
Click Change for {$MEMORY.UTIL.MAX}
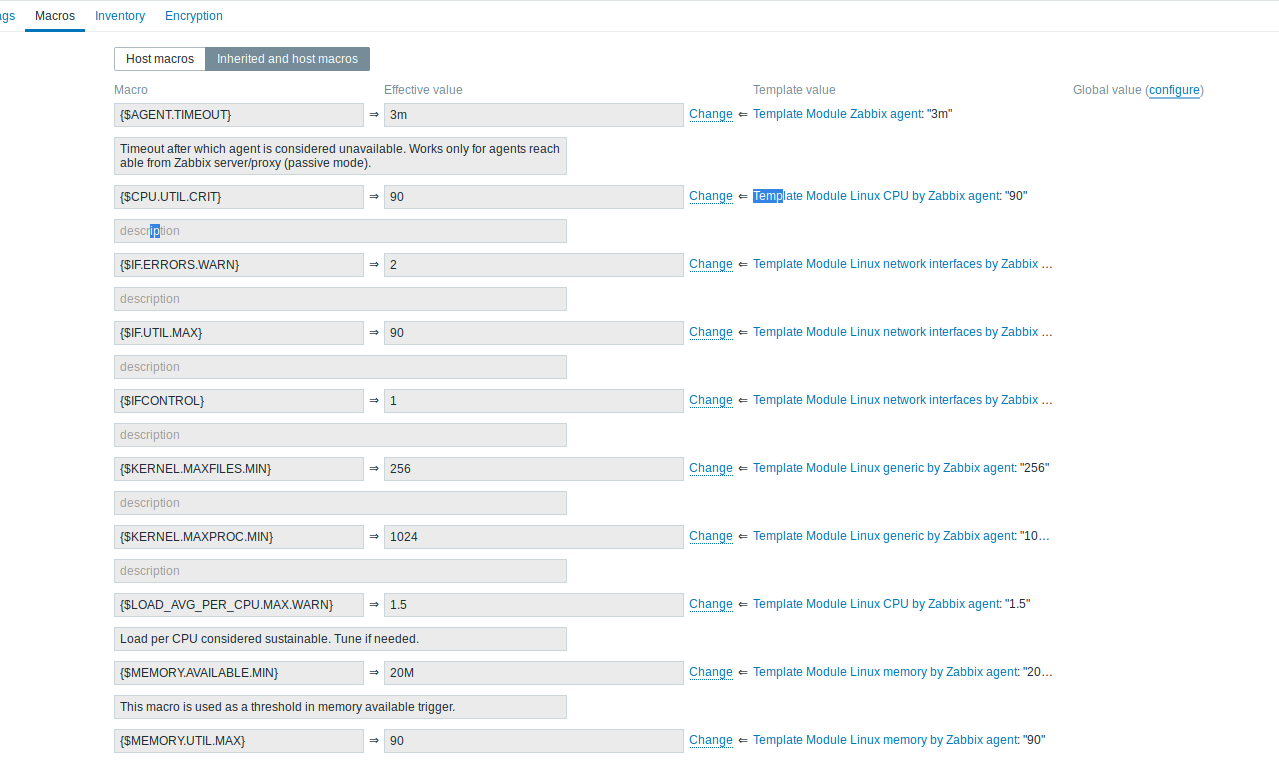(710, 740)
